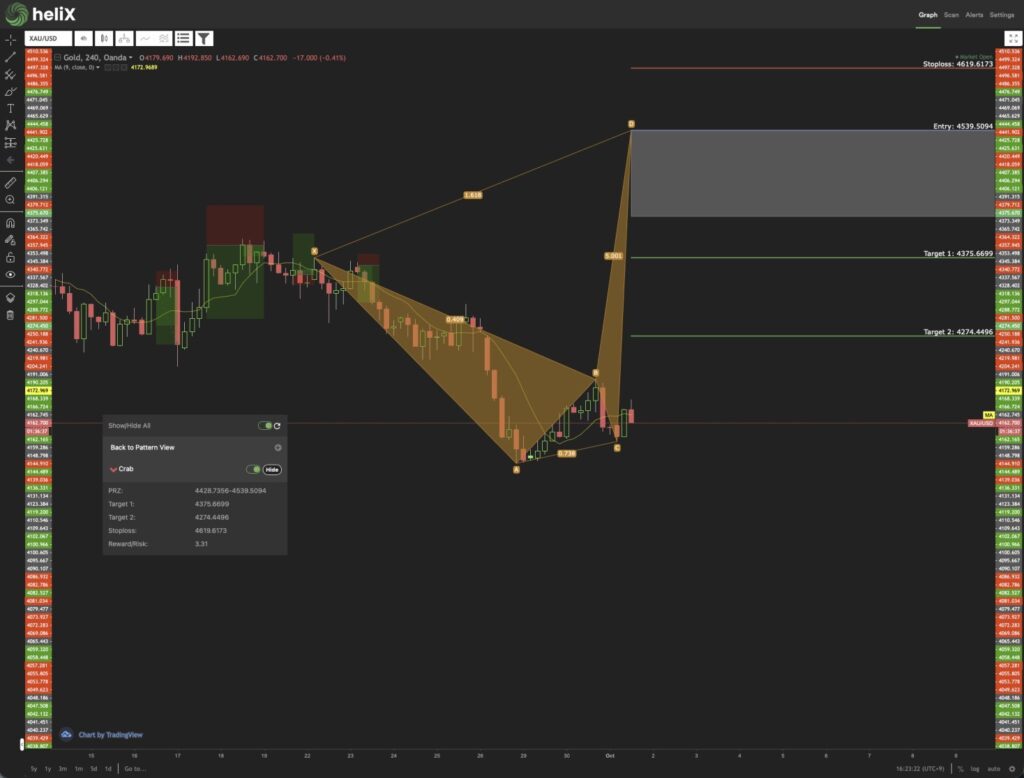Viewport: 1024px width, 778px height.
Task: Toggle stay in drawing mode
Action: 10,240
